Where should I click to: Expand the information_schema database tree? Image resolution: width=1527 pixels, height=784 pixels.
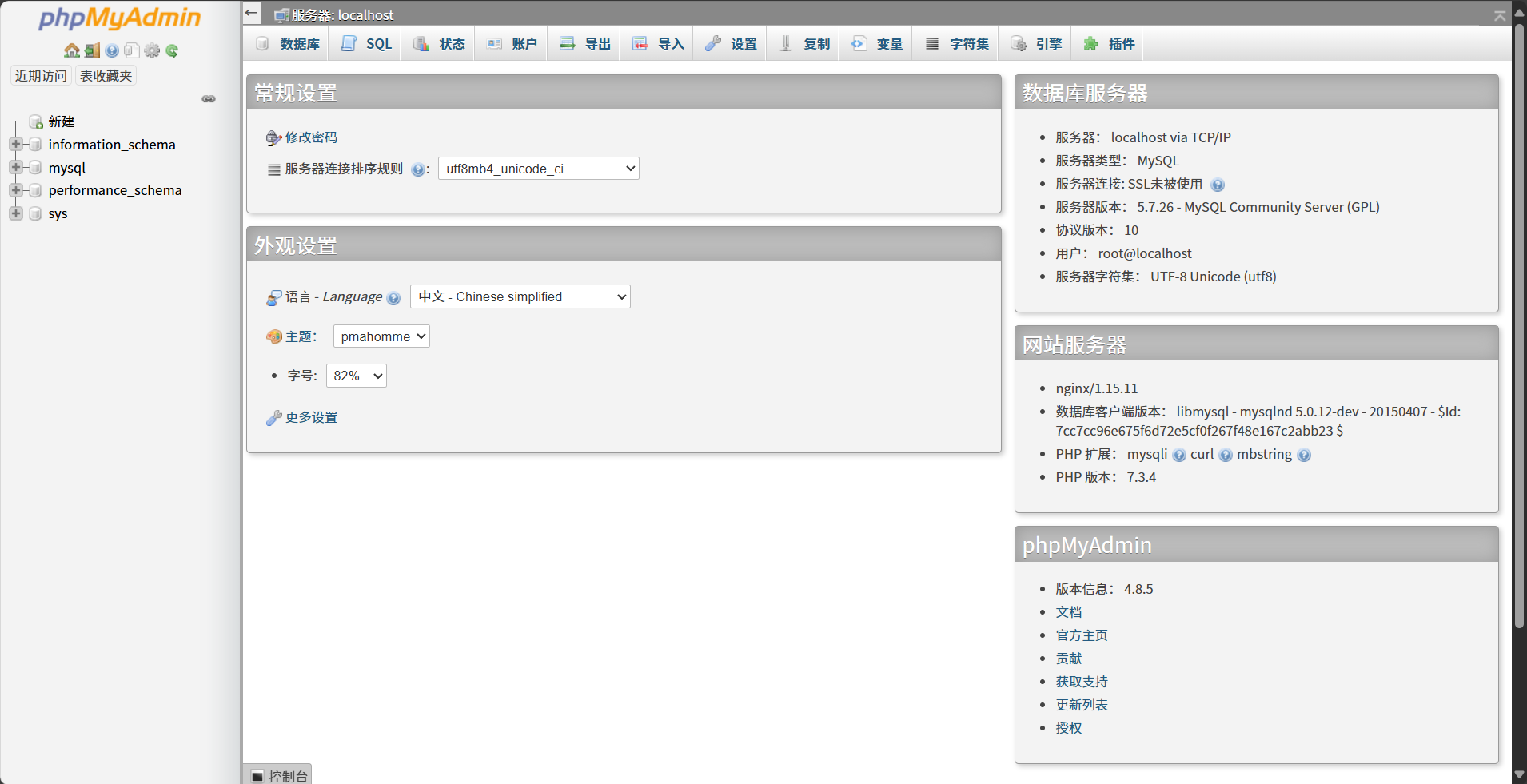15,145
